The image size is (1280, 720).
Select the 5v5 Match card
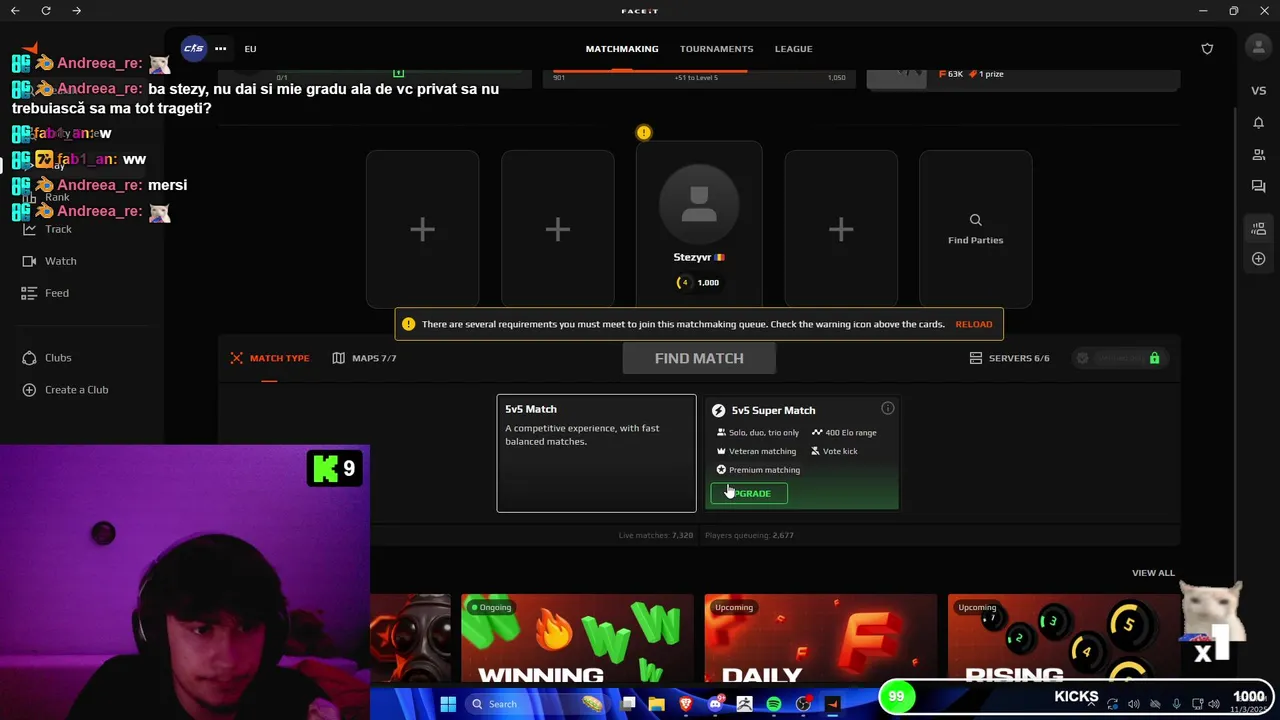point(596,453)
